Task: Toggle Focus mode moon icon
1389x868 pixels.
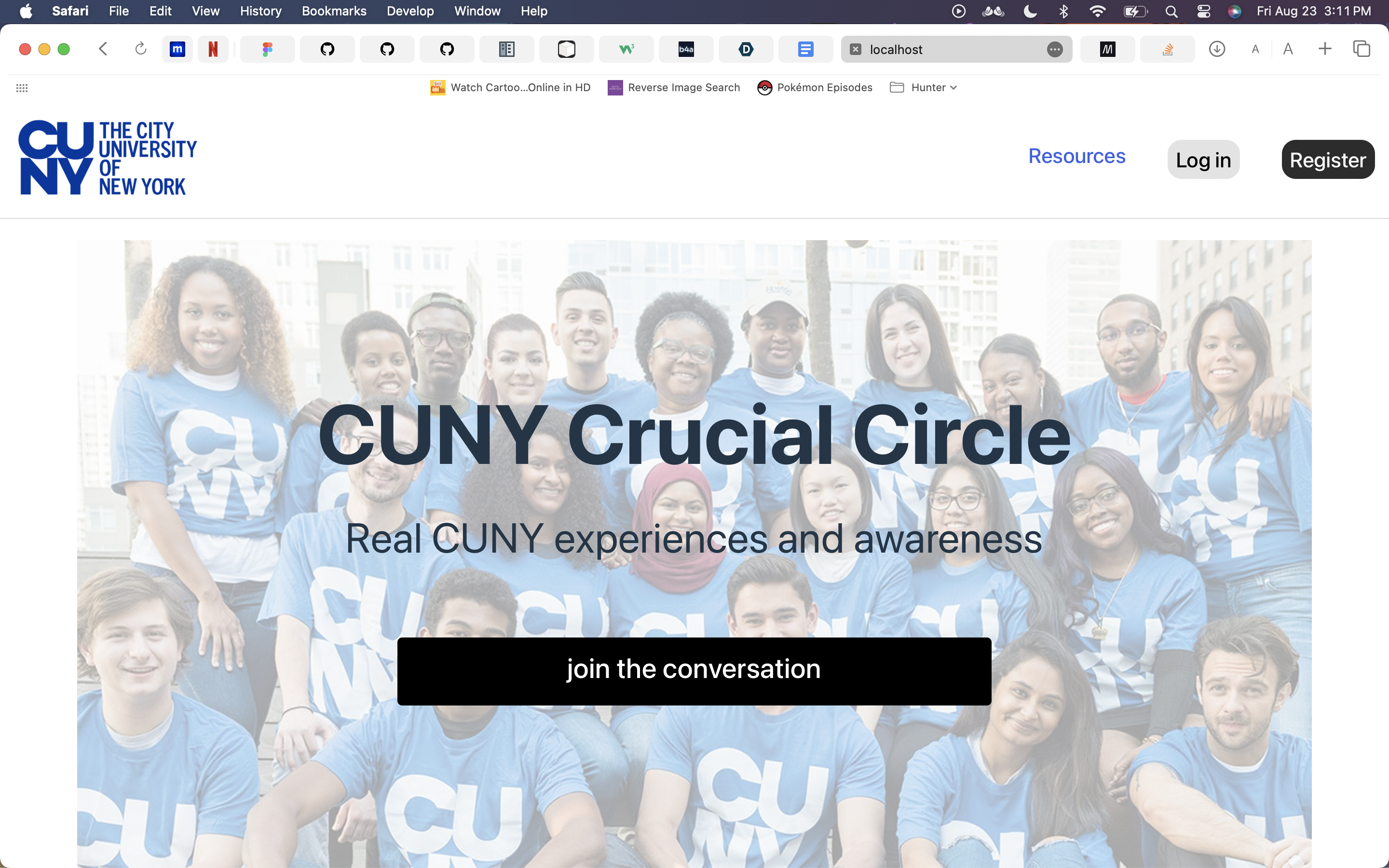Action: tap(1030, 12)
